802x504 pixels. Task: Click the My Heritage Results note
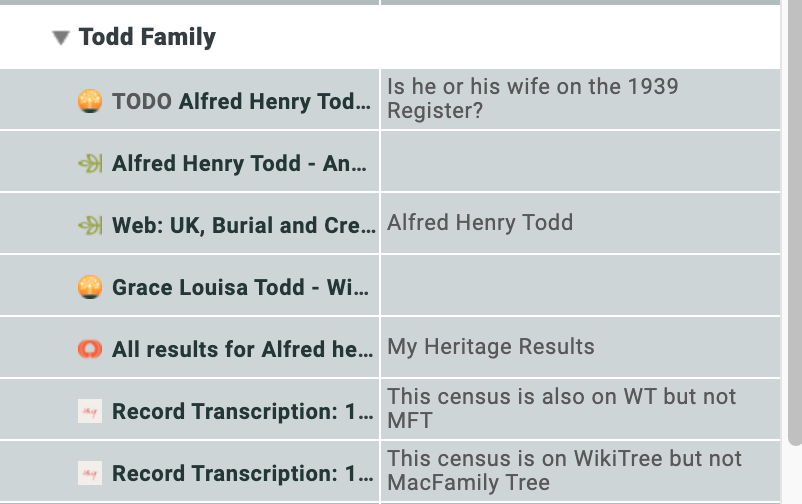(x=491, y=347)
